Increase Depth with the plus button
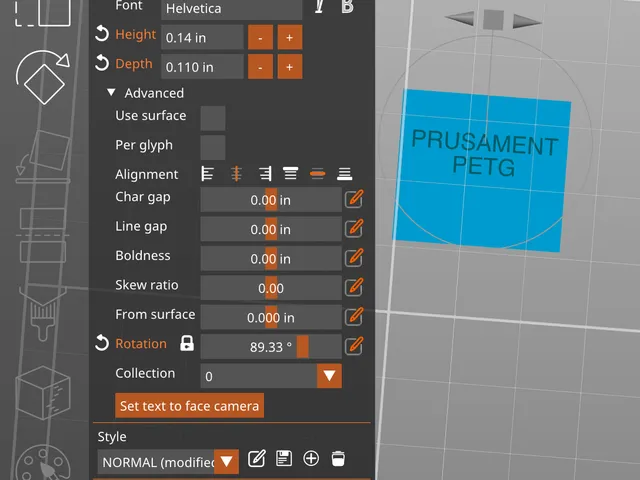Viewport: 640px width, 480px height. 290,67
